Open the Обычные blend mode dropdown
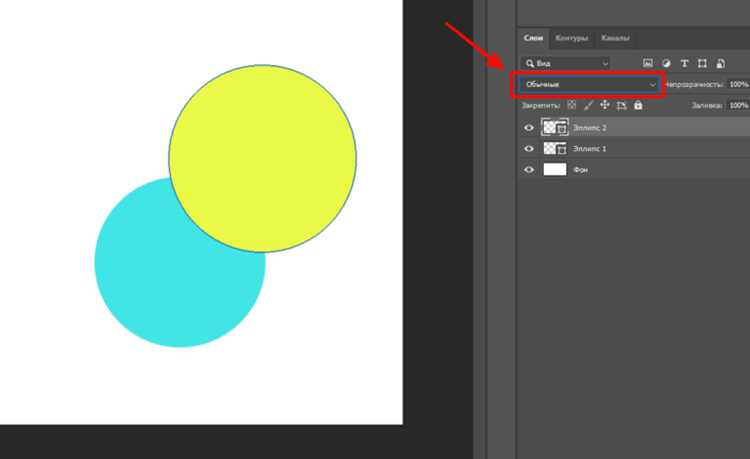 (589, 85)
